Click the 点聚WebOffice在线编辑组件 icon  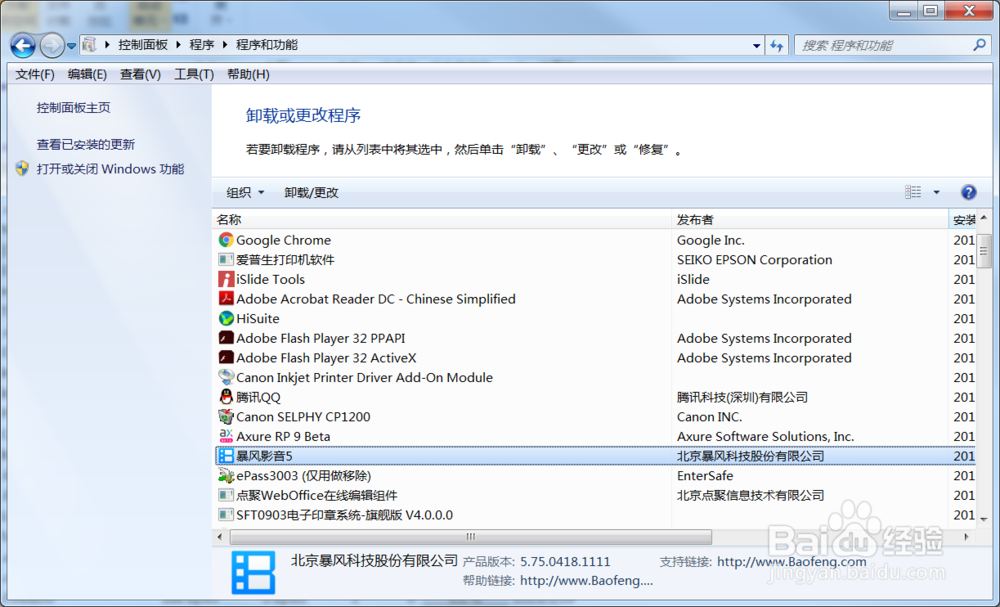226,495
